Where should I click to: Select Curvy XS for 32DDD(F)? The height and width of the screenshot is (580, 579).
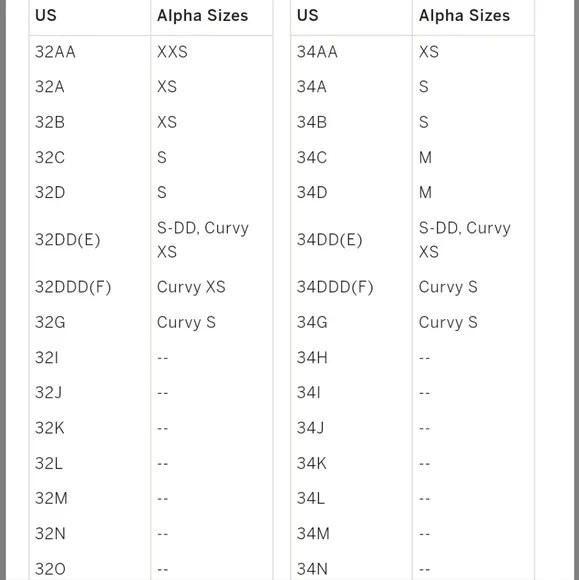pyautogui.click(x=191, y=287)
